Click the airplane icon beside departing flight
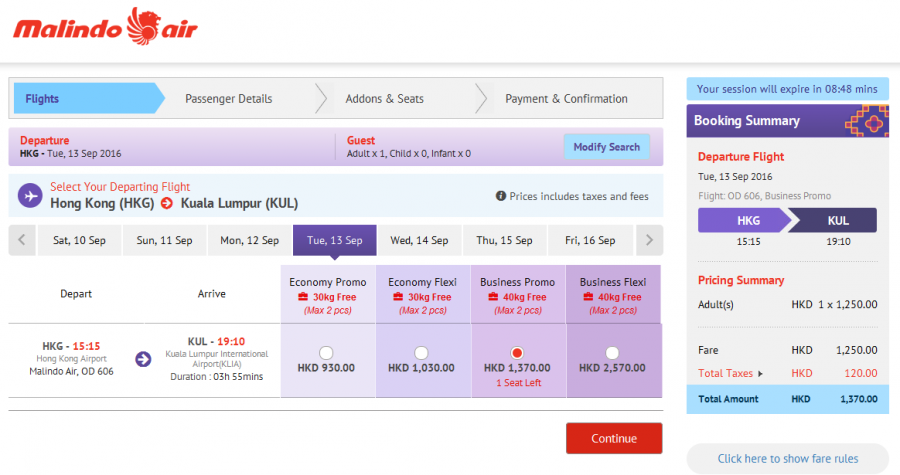Viewport: 900px width, 475px height. [x=30, y=195]
